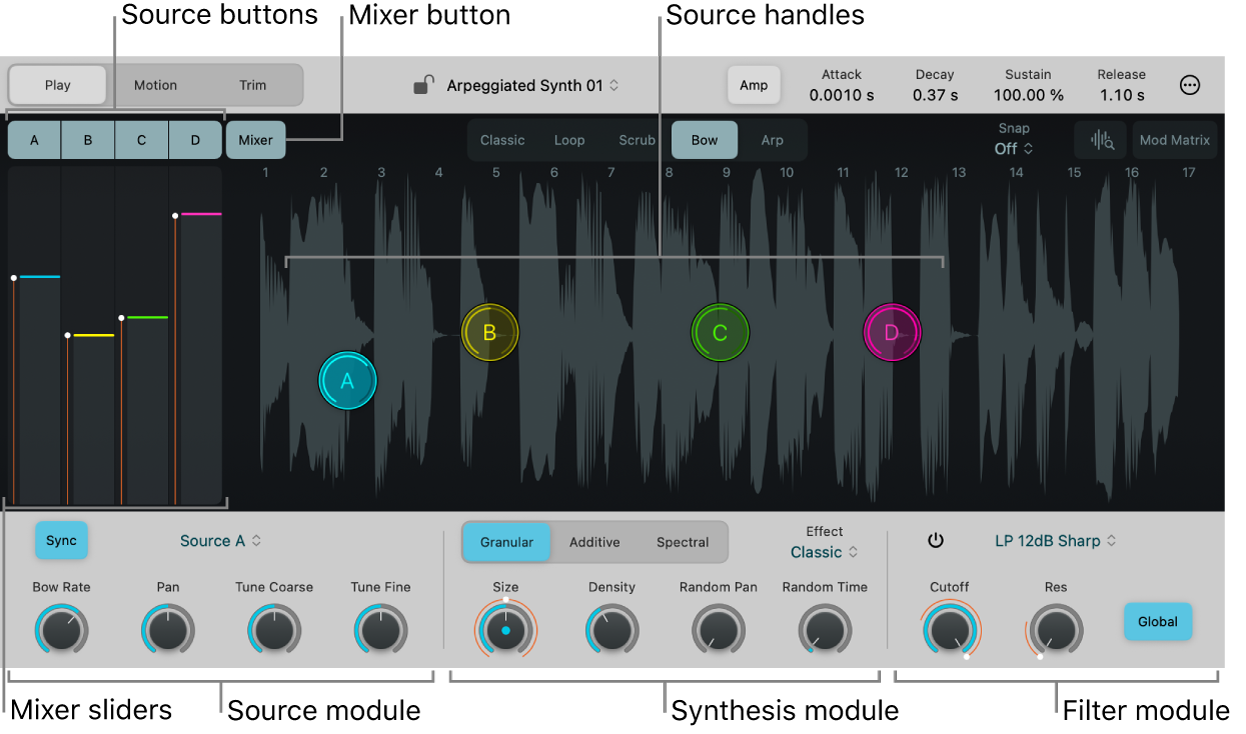This screenshot has height=734, width=1246.
Task: Toggle the Mixer button
Action: tap(255, 140)
